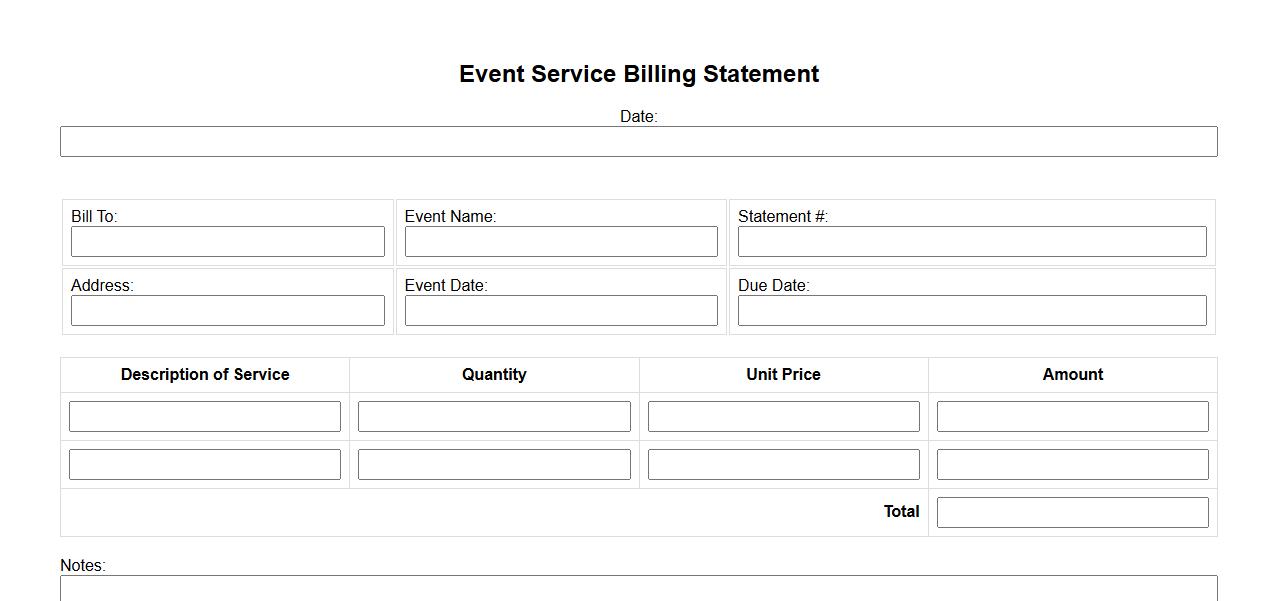Focus the second row Quantity field
The height and width of the screenshot is (601, 1278).
click(x=494, y=465)
